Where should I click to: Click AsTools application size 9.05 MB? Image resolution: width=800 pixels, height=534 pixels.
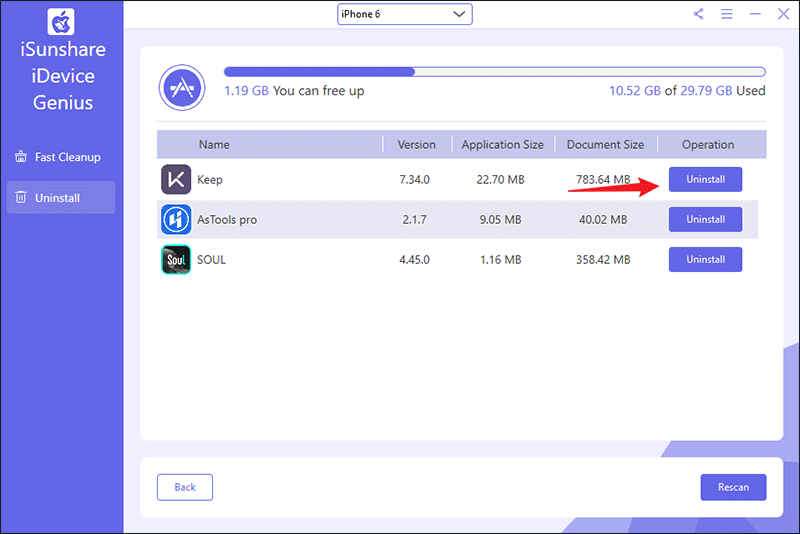[x=501, y=220]
